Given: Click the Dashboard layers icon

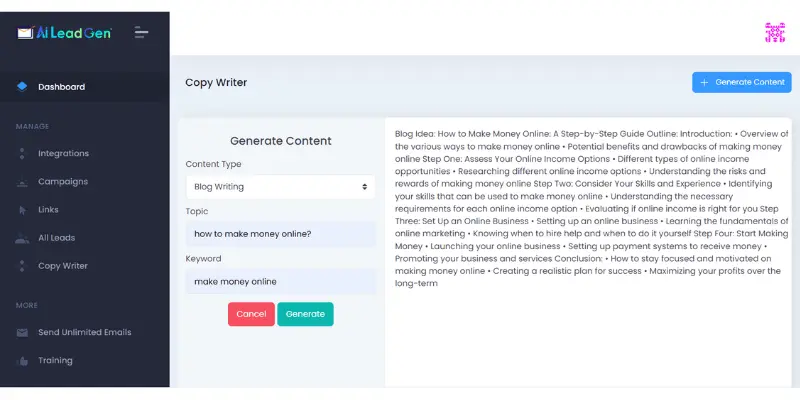Looking at the screenshot, I should (22, 86).
